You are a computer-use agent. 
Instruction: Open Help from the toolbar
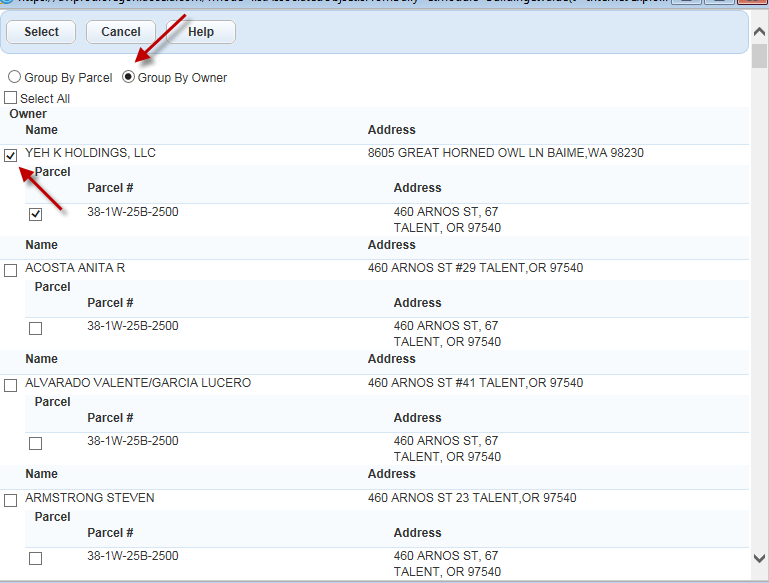click(x=200, y=32)
